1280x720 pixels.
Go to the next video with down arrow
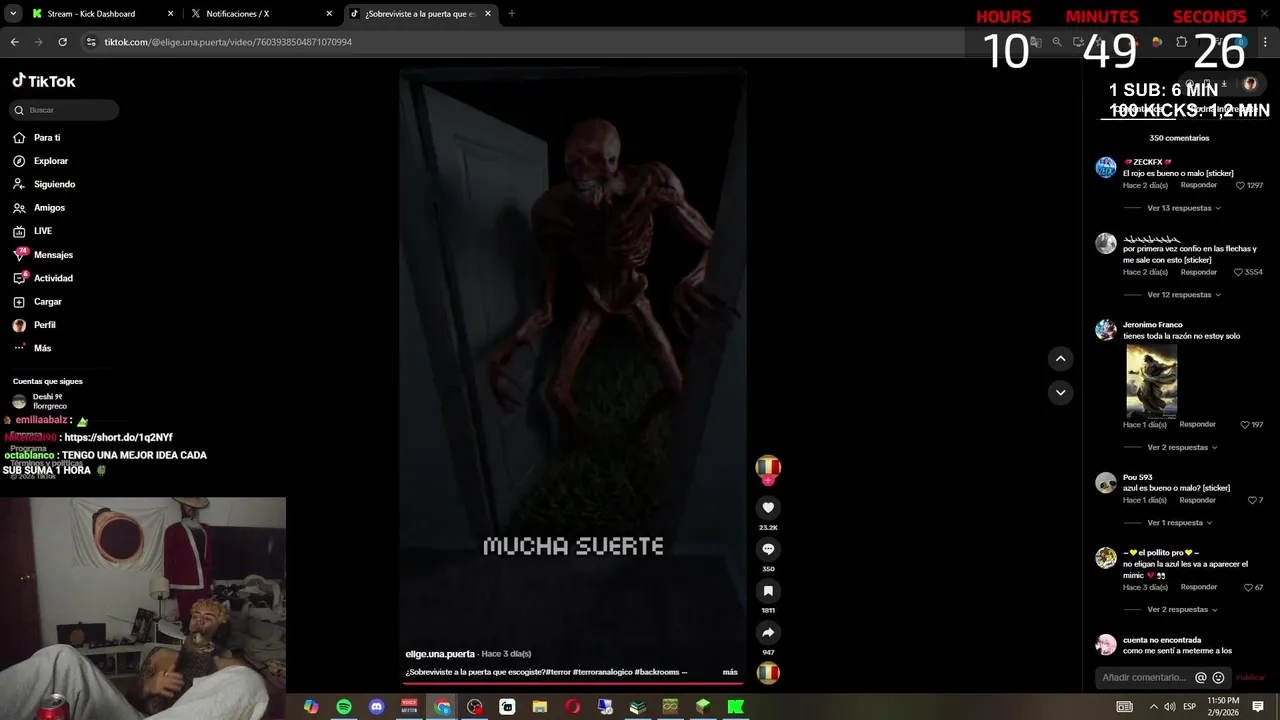click(x=1061, y=392)
